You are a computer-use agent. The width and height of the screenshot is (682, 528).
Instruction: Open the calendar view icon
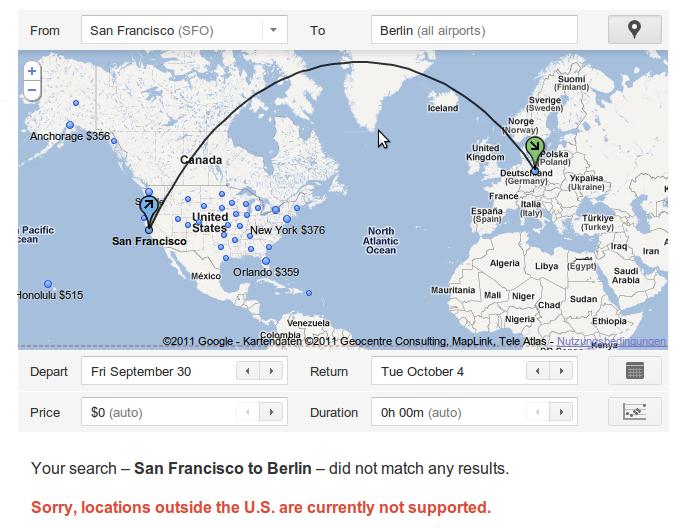(x=635, y=371)
